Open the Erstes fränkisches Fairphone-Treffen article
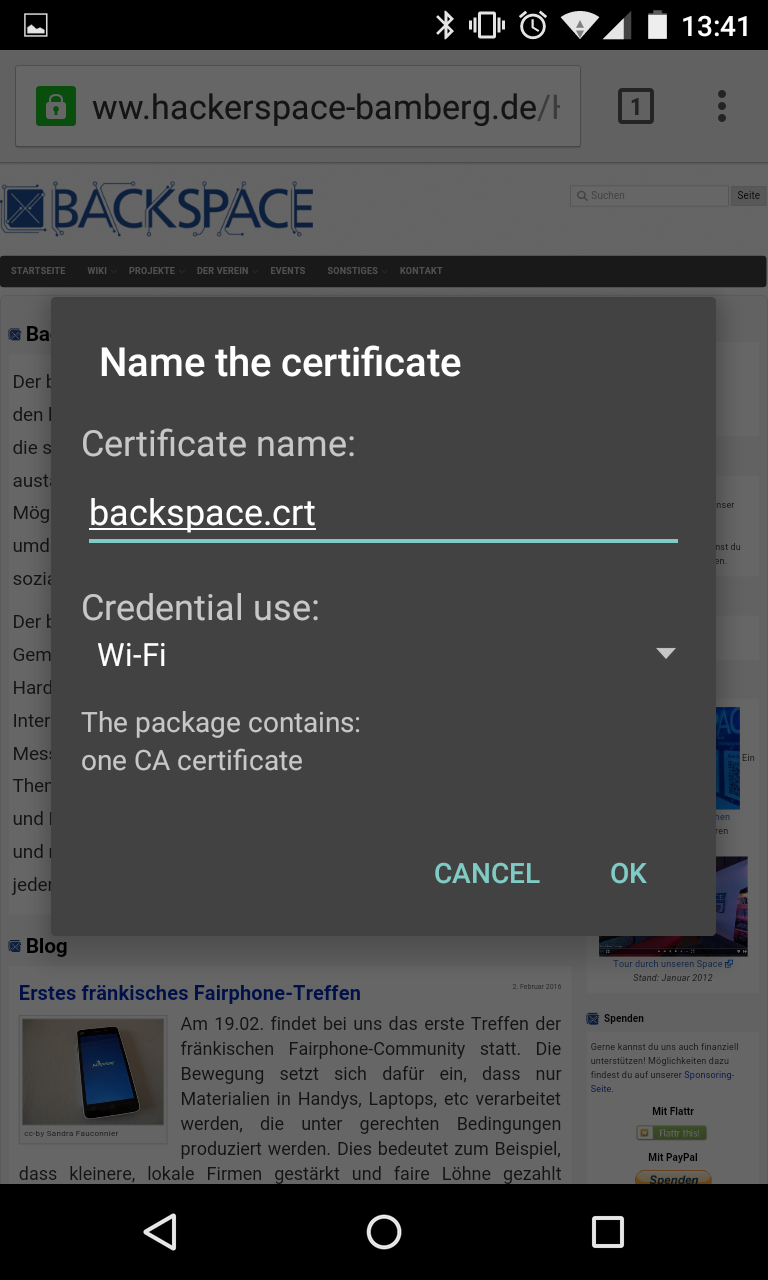 (x=190, y=993)
